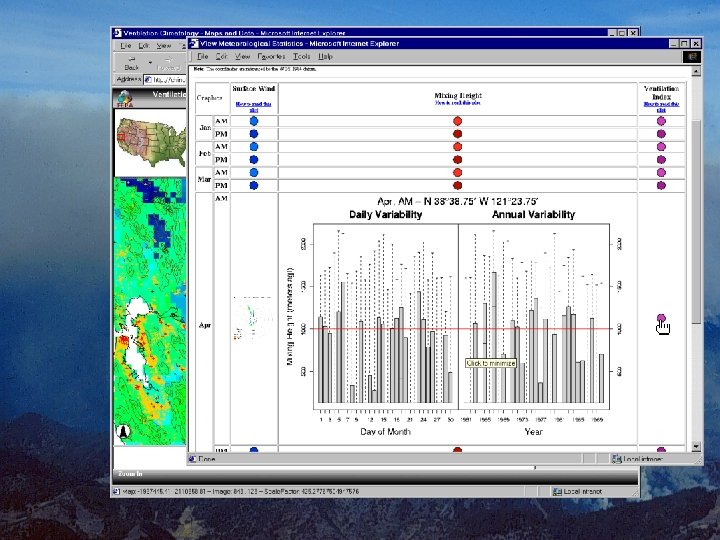Image resolution: width=720 pixels, height=540 pixels.
Task: Click the Apr AM wind rose thumbnail
Action: point(252,318)
